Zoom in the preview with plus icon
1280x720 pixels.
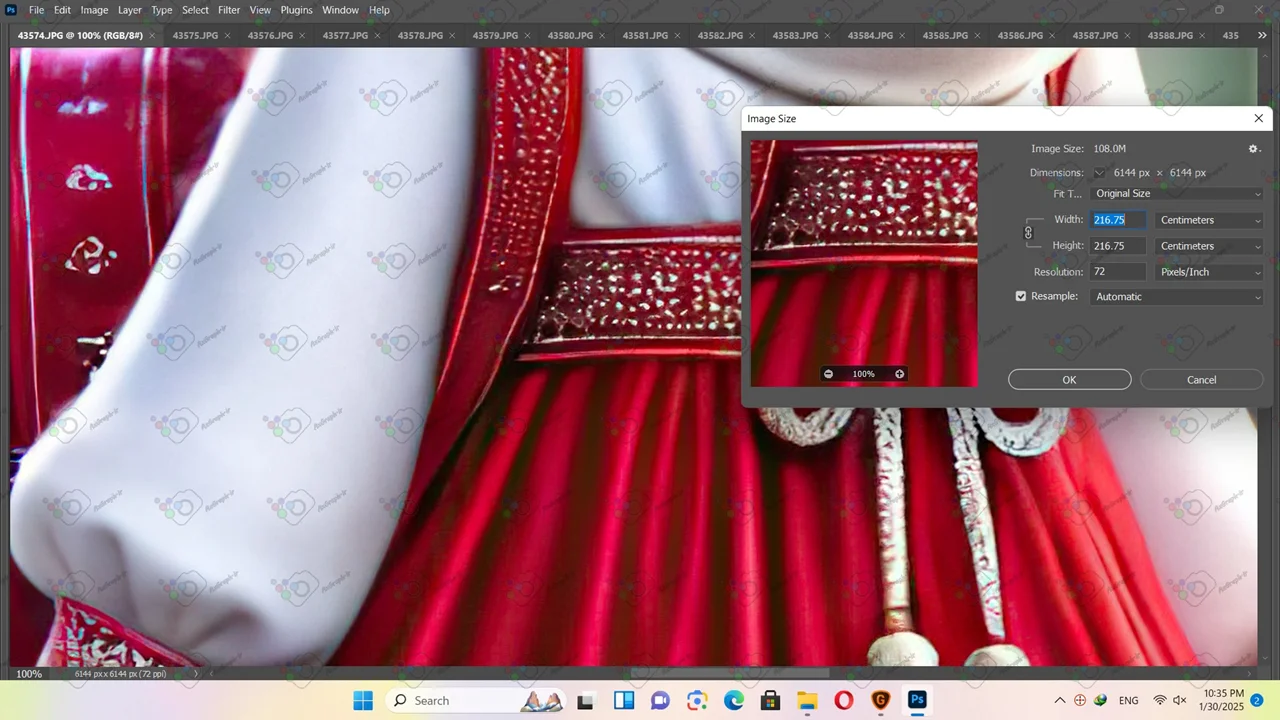(899, 374)
